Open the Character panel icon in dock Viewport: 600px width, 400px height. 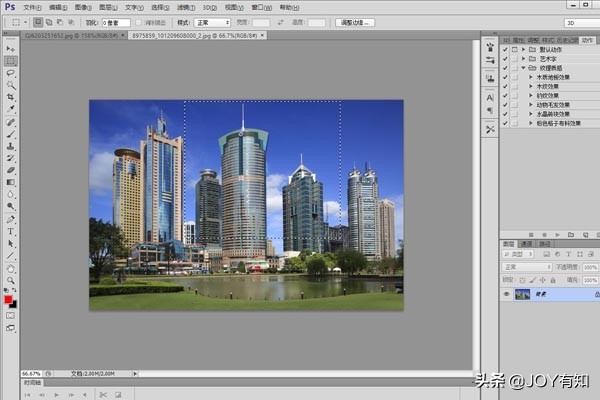click(490, 98)
